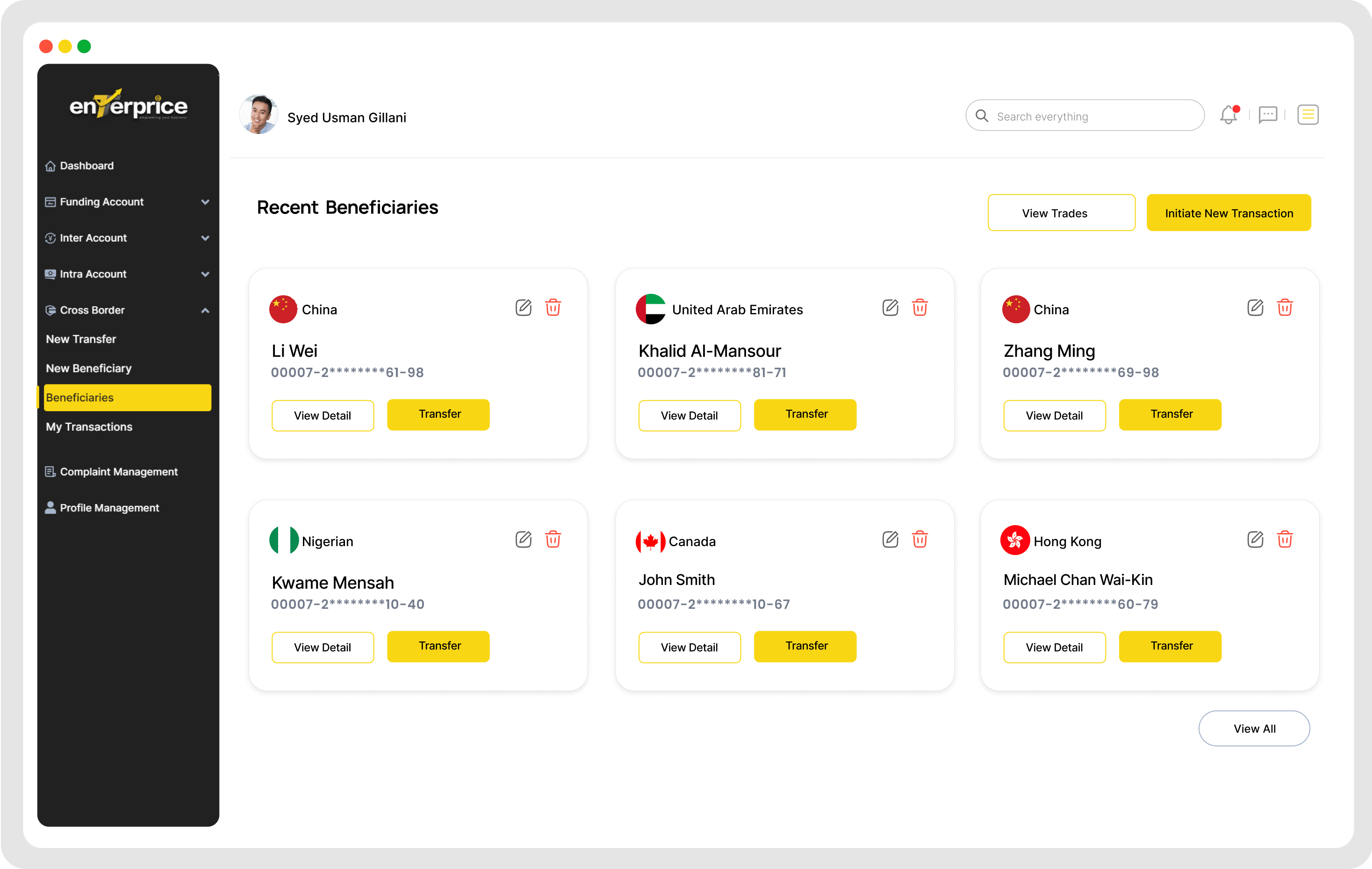1372x869 pixels.
Task: Delete the Khalid Al-Mansour beneficiary
Action: [919, 307]
